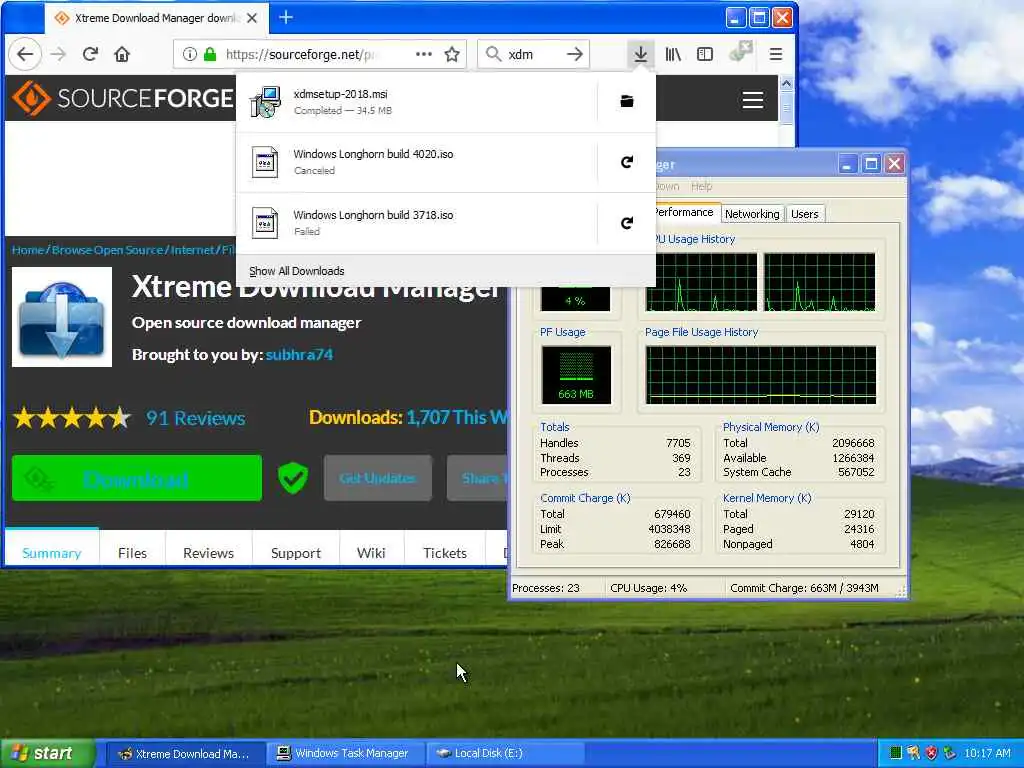Click CPU Usage: 4% status bar text
The height and width of the screenshot is (768, 1024).
(648, 588)
